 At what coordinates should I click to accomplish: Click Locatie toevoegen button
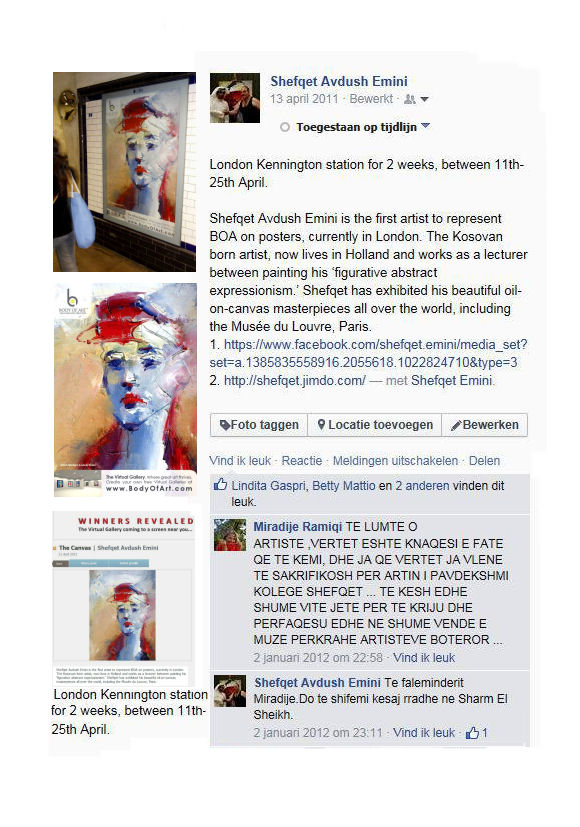pos(374,425)
